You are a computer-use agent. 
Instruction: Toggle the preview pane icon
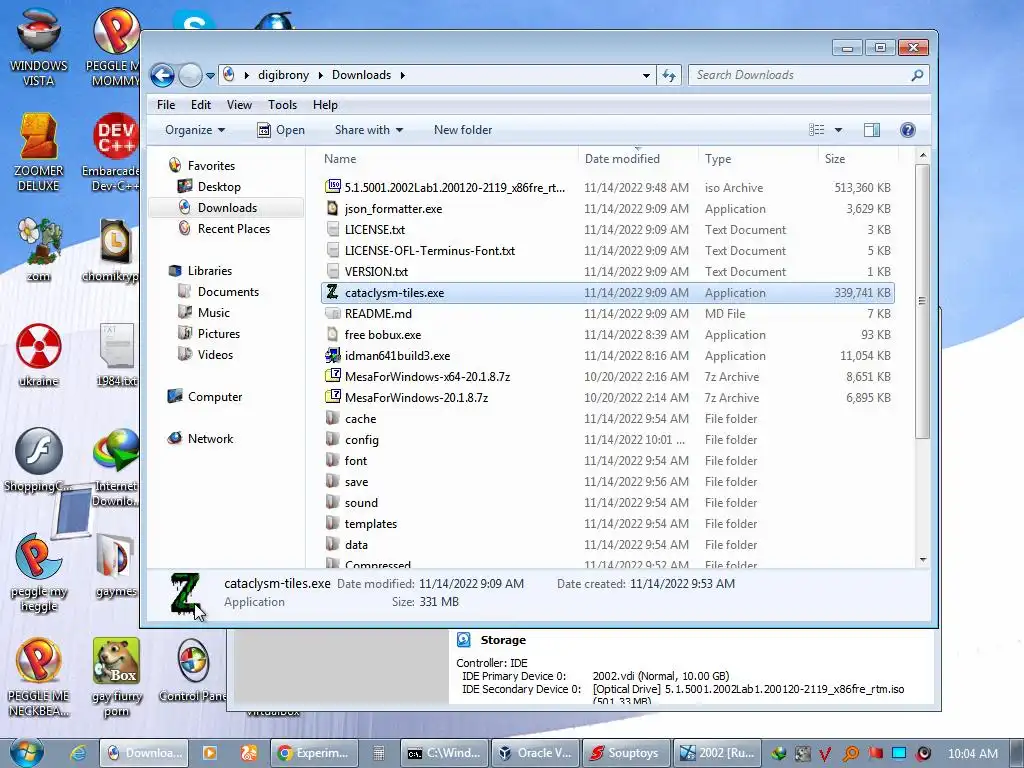pos(872,130)
